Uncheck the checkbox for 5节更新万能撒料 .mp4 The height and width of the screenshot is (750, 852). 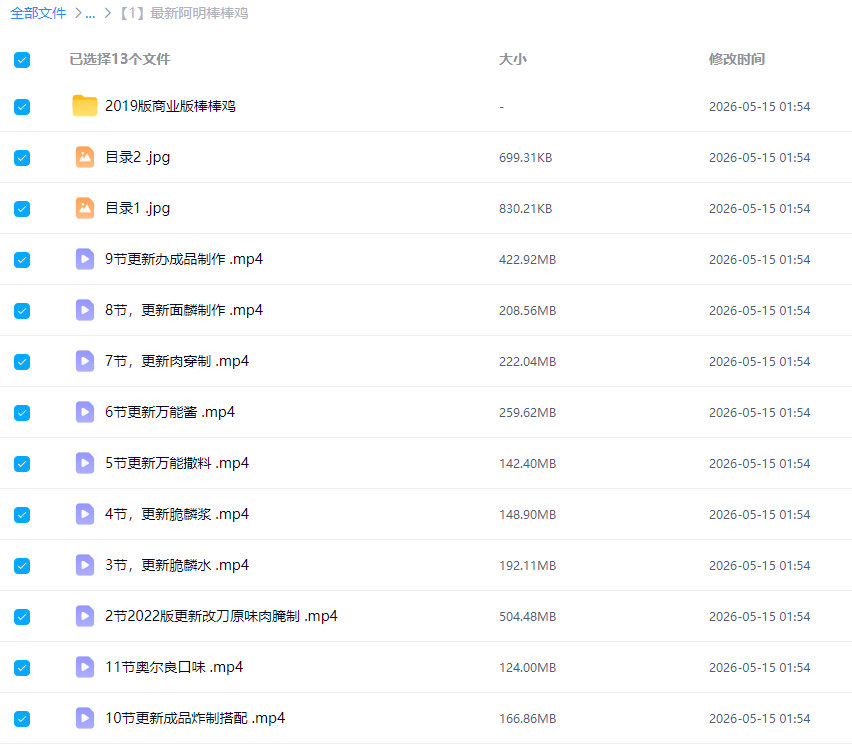click(22, 464)
